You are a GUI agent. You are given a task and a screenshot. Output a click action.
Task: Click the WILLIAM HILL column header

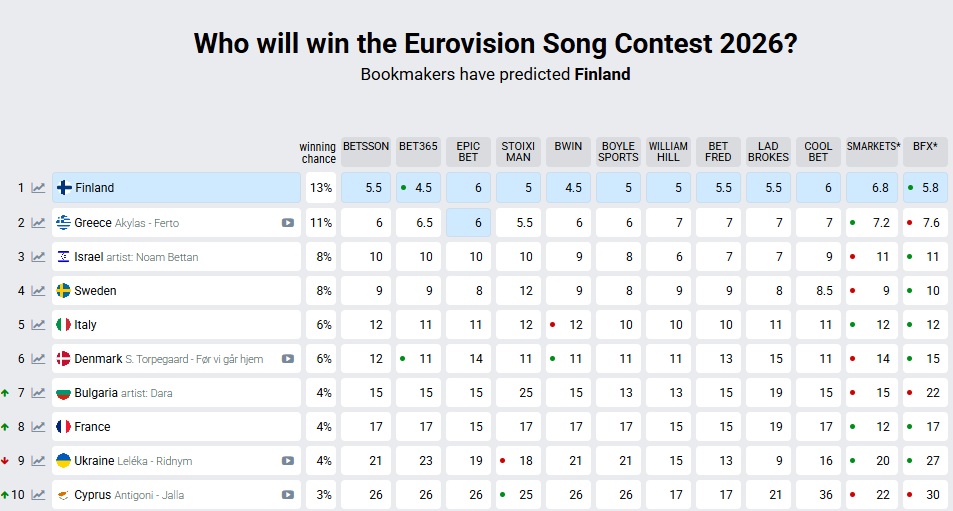pos(668,151)
